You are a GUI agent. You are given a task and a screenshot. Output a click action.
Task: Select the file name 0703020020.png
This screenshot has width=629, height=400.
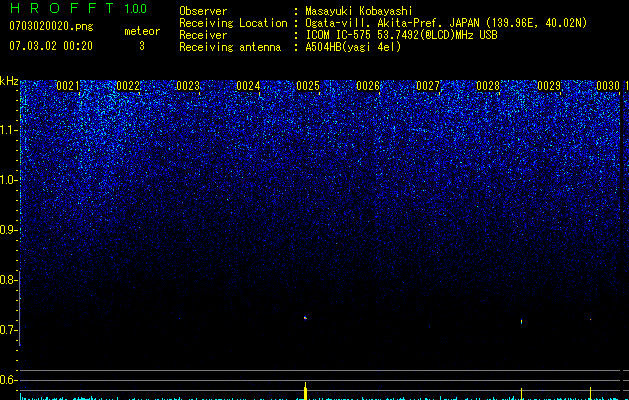(51, 26)
